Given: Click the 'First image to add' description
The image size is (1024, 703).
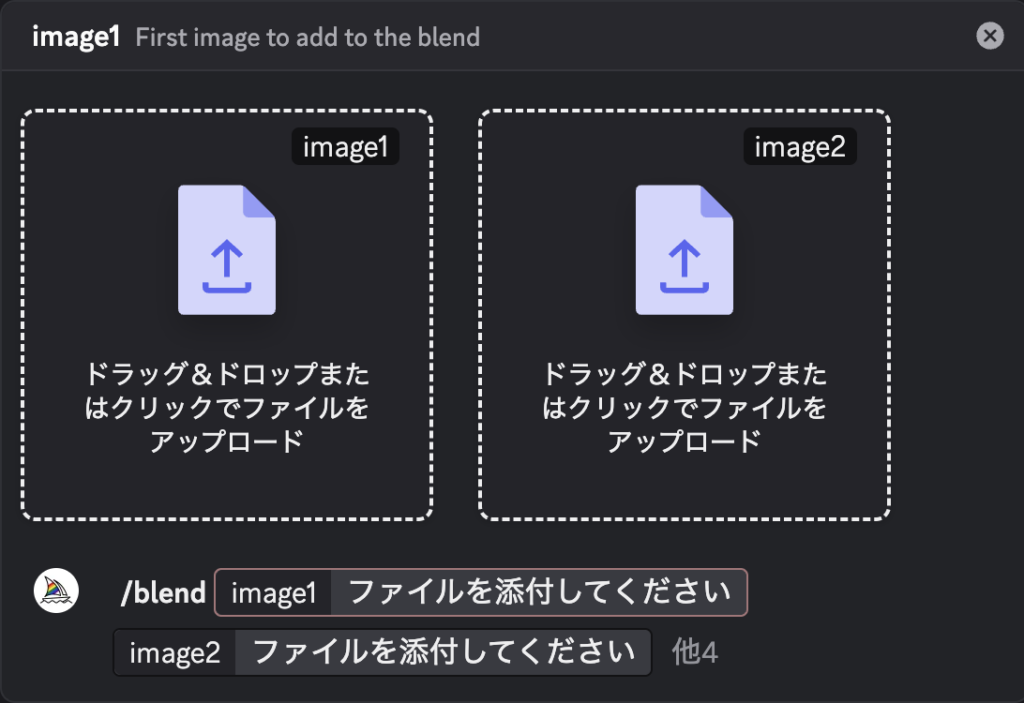Looking at the screenshot, I should pyautogui.click(x=307, y=38).
